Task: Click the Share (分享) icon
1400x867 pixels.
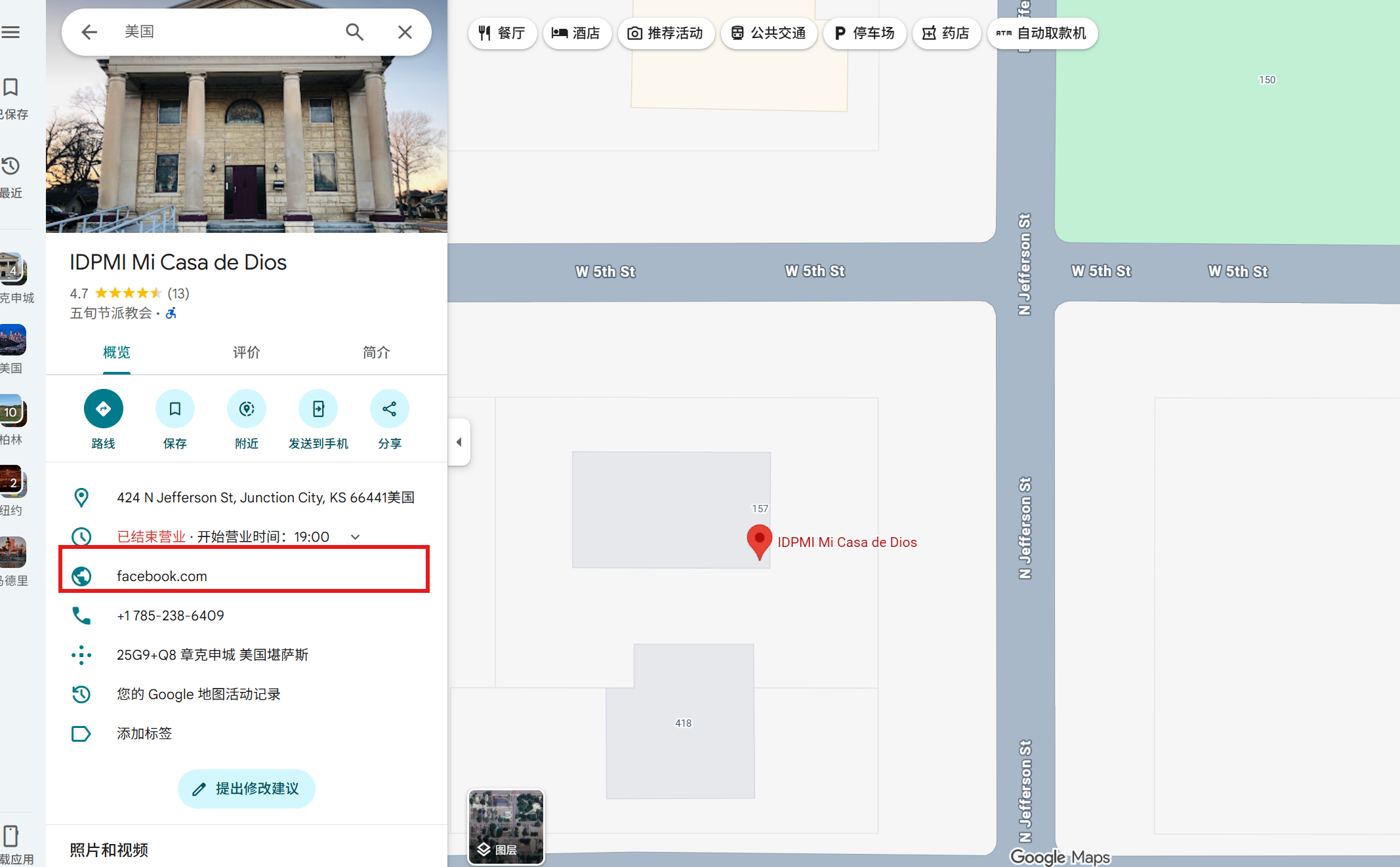Action: (x=389, y=409)
